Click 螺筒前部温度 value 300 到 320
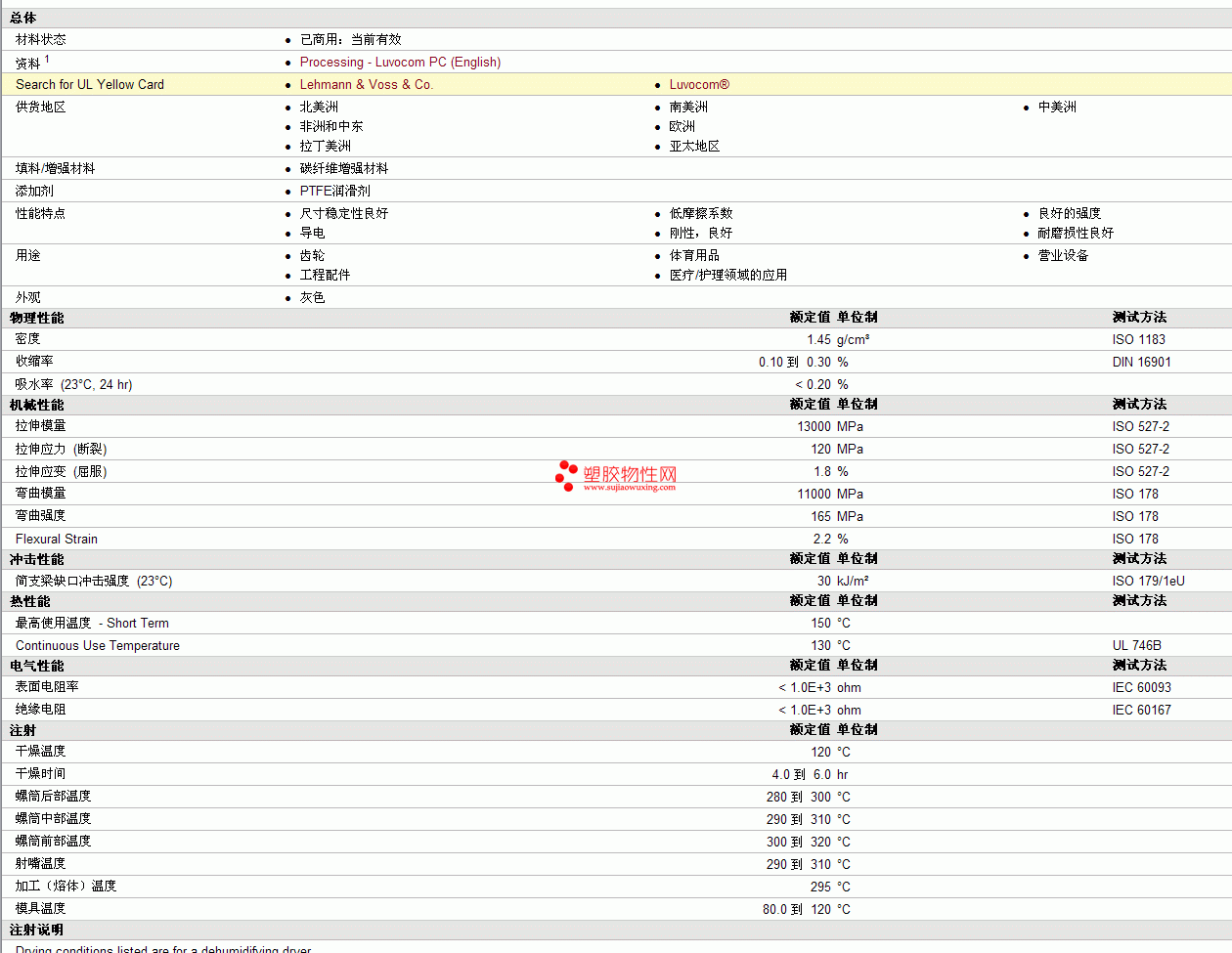 coord(799,842)
